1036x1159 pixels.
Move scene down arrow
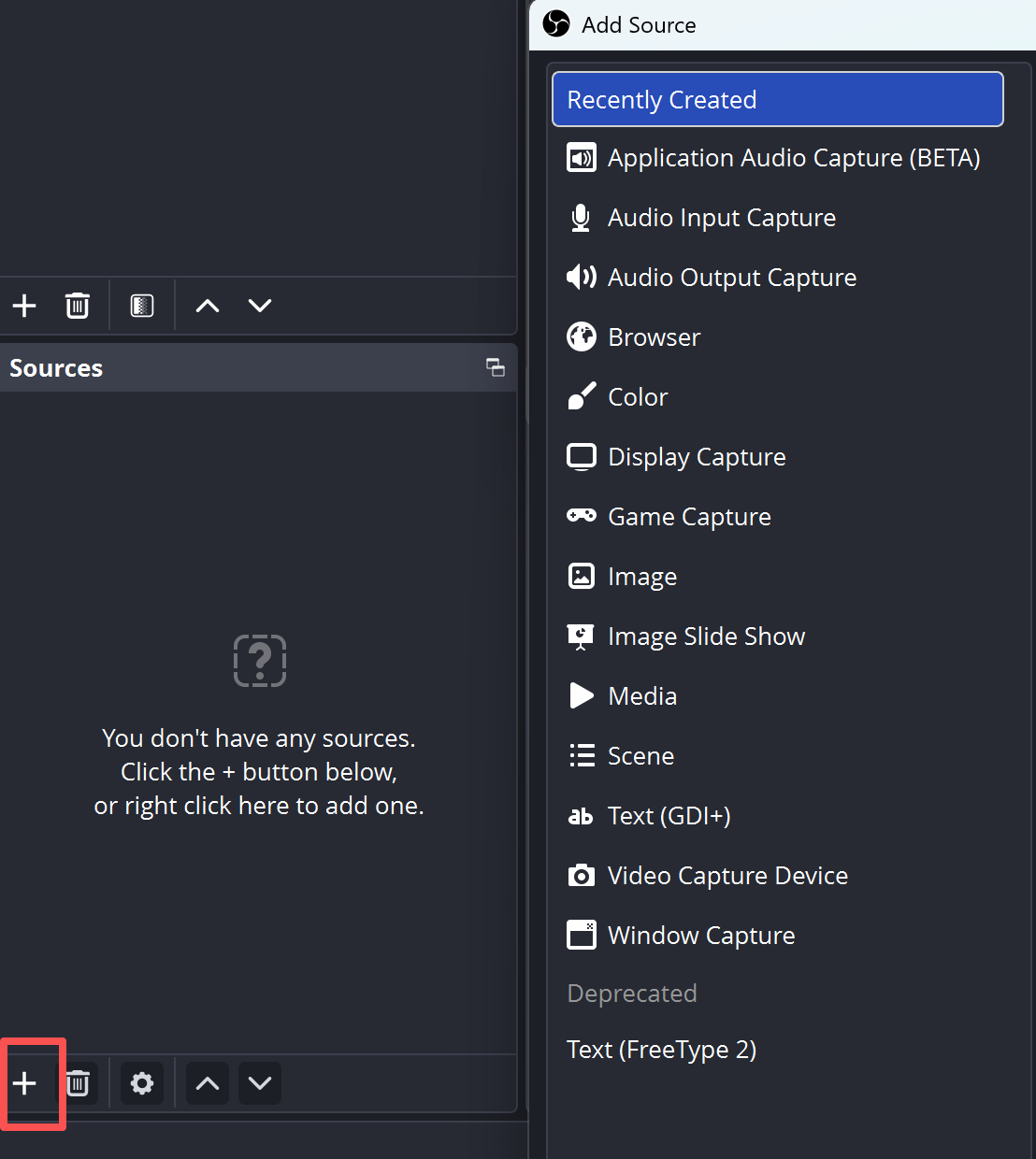pyautogui.click(x=260, y=306)
